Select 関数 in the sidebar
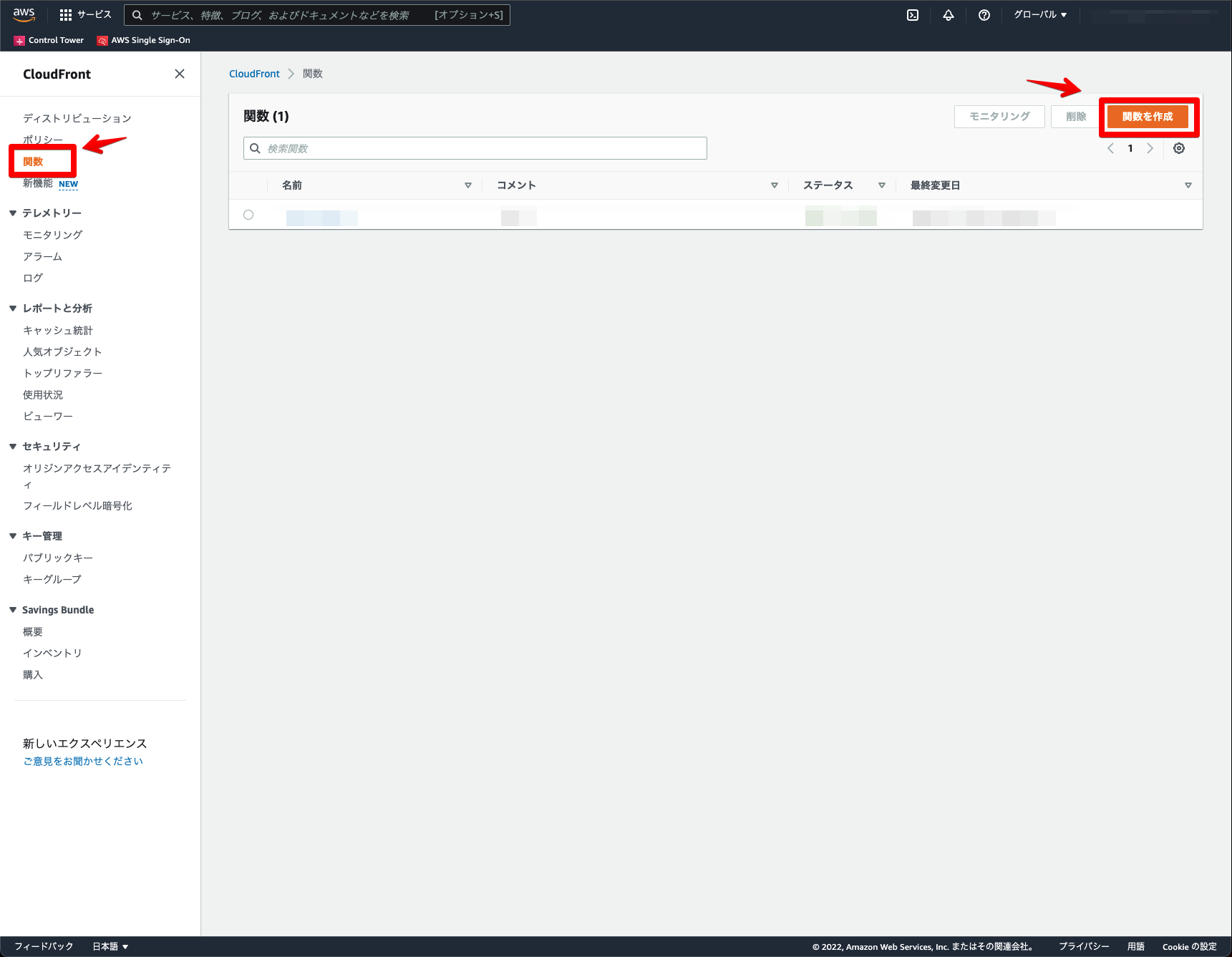Image resolution: width=1232 pixels, height=957 pixels. click(x=33, y=162)
